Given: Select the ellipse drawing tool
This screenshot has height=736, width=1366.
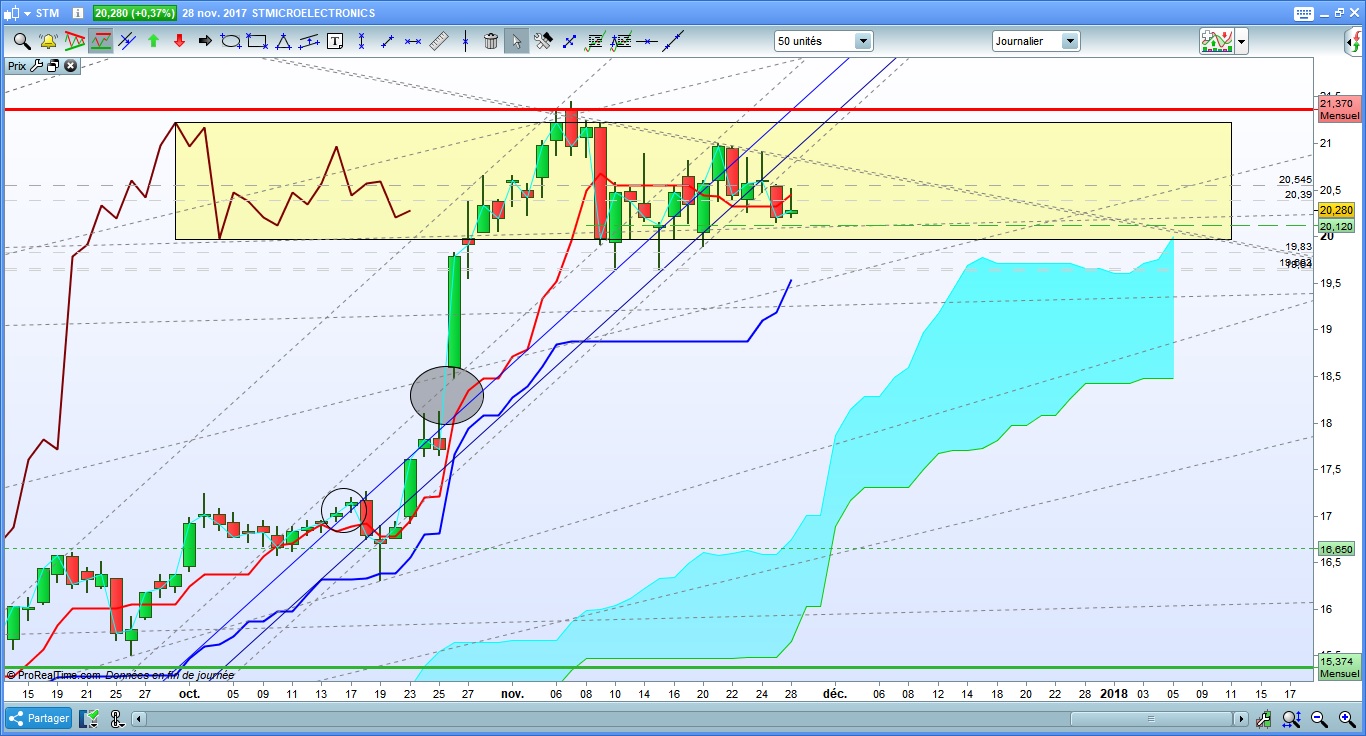Looking at the screenshot, I should [x=231, y=41].
